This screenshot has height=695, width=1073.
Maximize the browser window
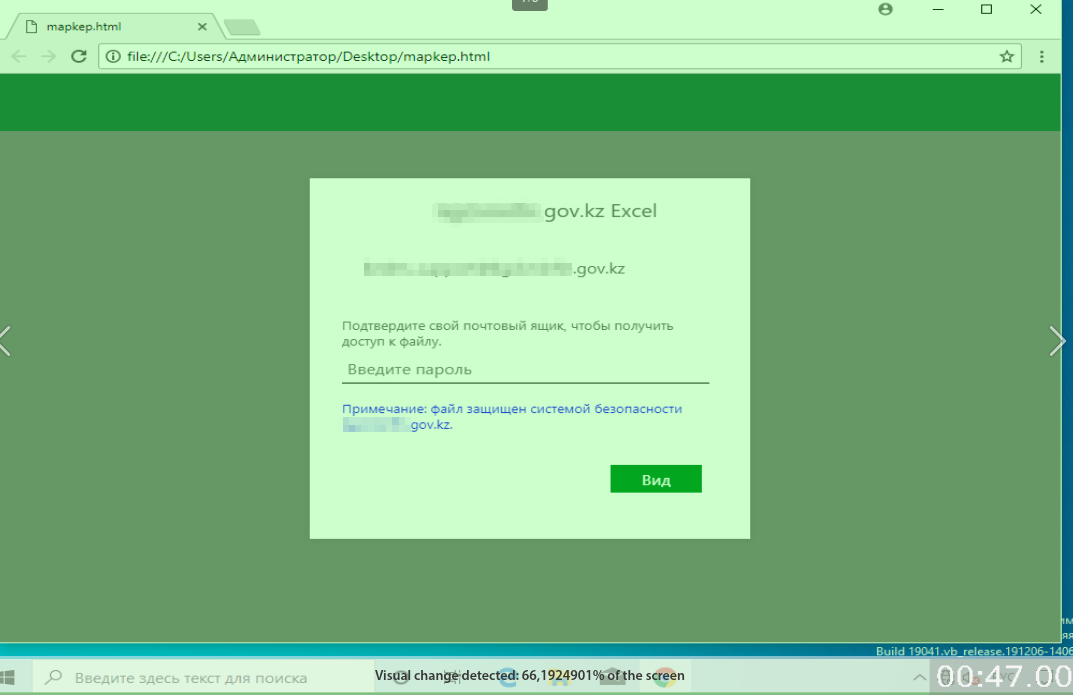(986, 9)
